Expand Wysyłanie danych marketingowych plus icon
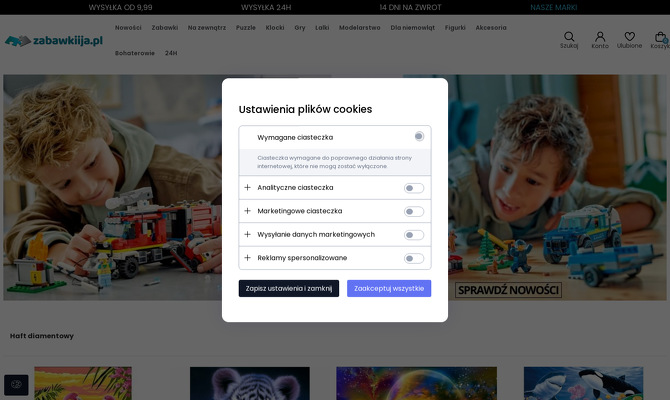Screen dimensions: 670x400 pyautogui.click(x=247, y=235)
